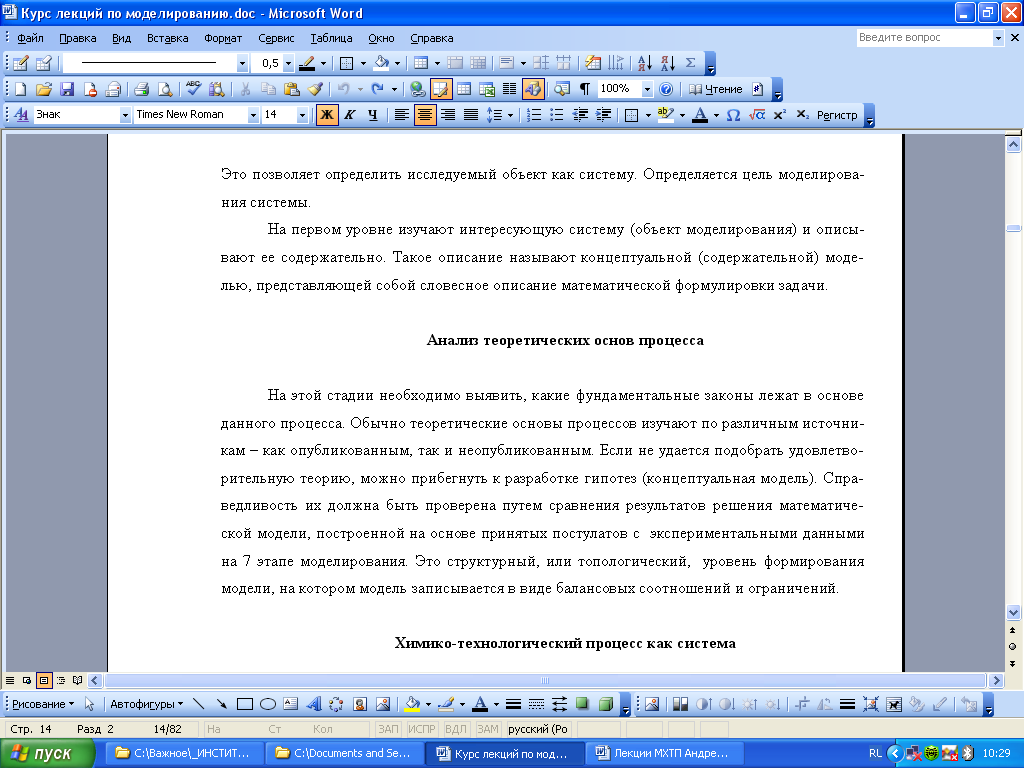Open line style dropdown
1024x768 pixels.
242,63
